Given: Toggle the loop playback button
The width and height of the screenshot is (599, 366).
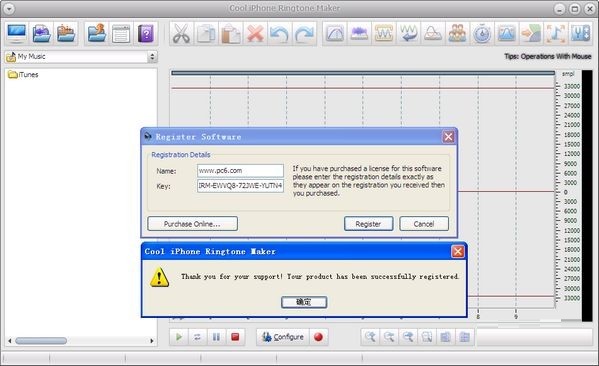Looking at the screenshot, I should click(197, 337).
